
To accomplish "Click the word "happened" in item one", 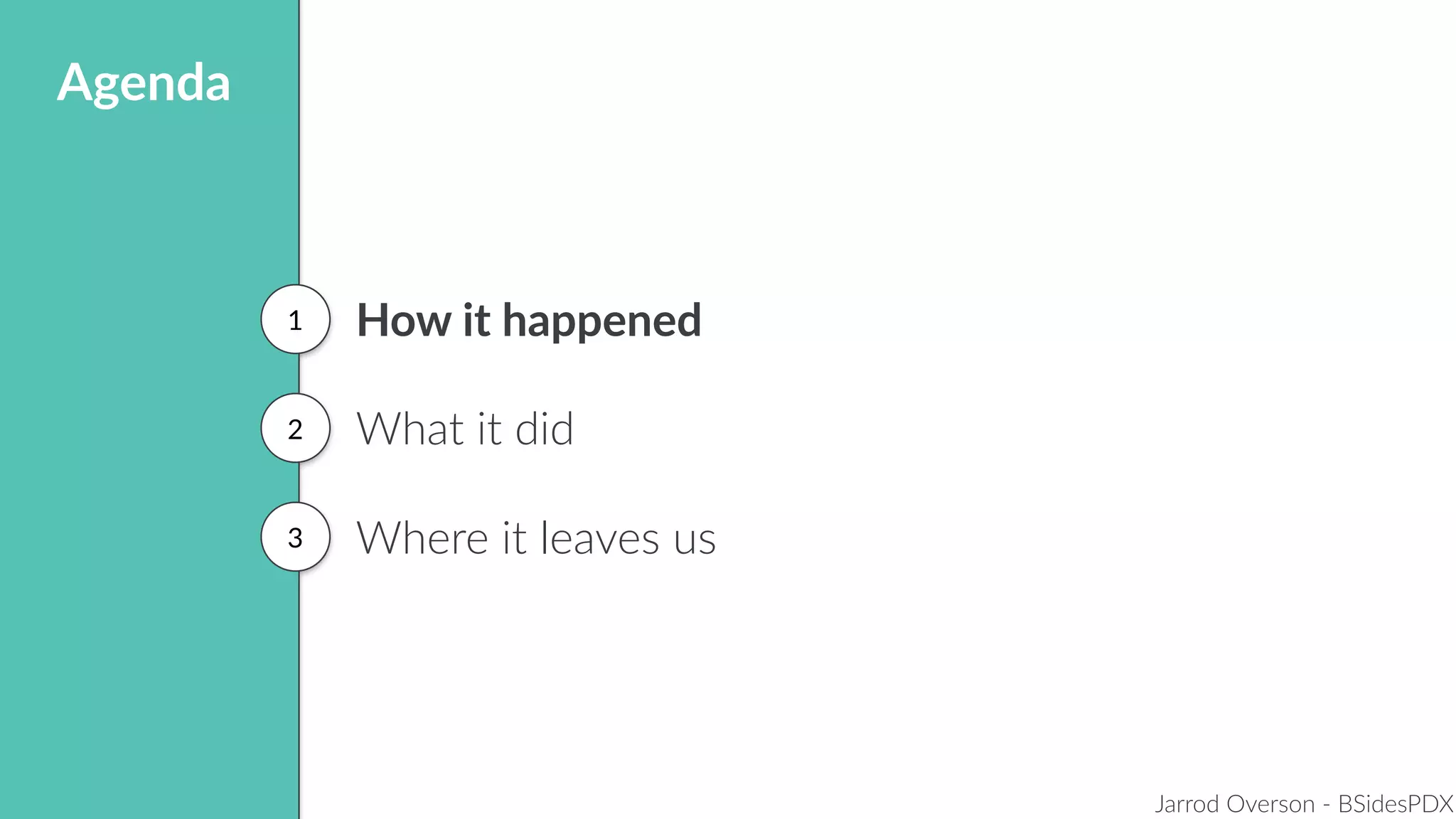I will 601,321.
